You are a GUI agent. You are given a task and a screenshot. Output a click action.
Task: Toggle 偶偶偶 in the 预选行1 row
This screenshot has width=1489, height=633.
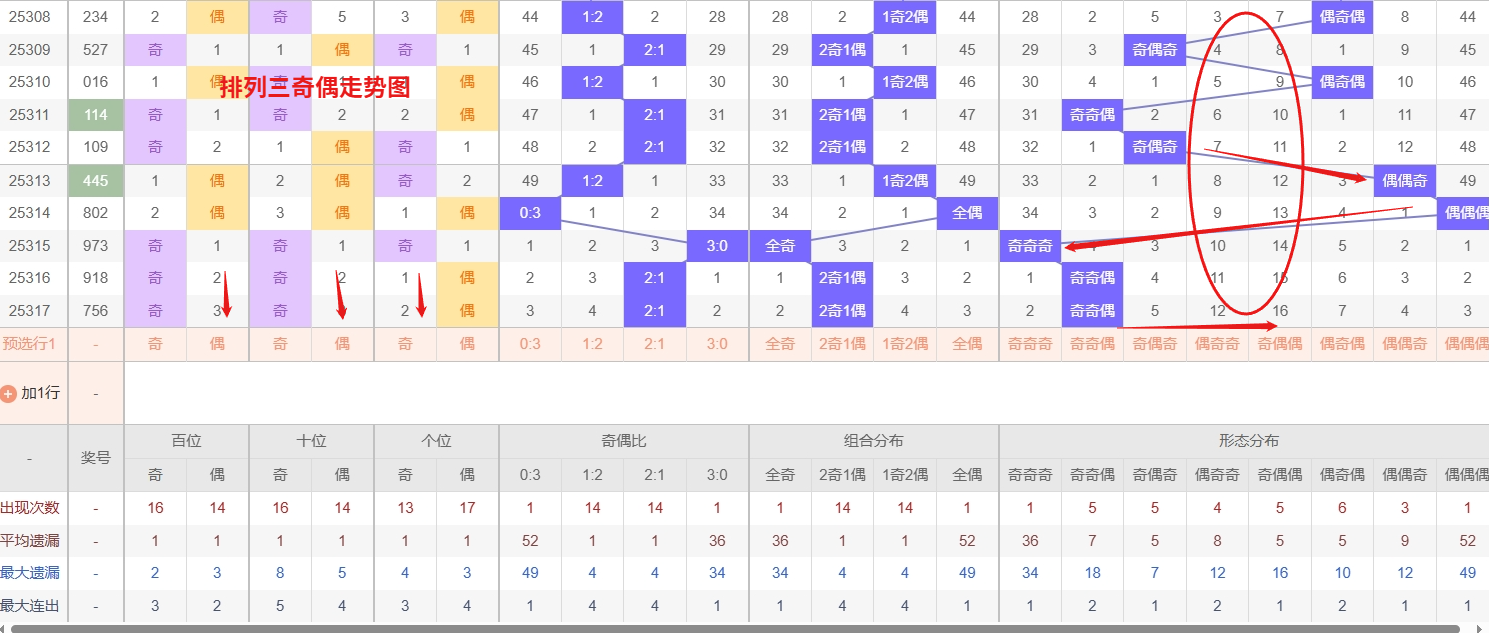tap(1462, 344)
